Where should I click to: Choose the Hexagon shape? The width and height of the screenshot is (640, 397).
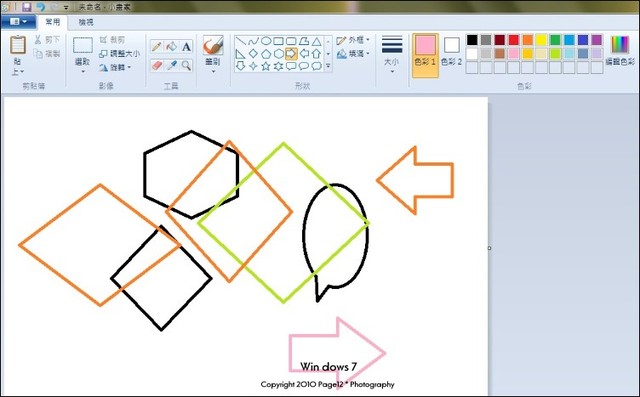[278, 53]
